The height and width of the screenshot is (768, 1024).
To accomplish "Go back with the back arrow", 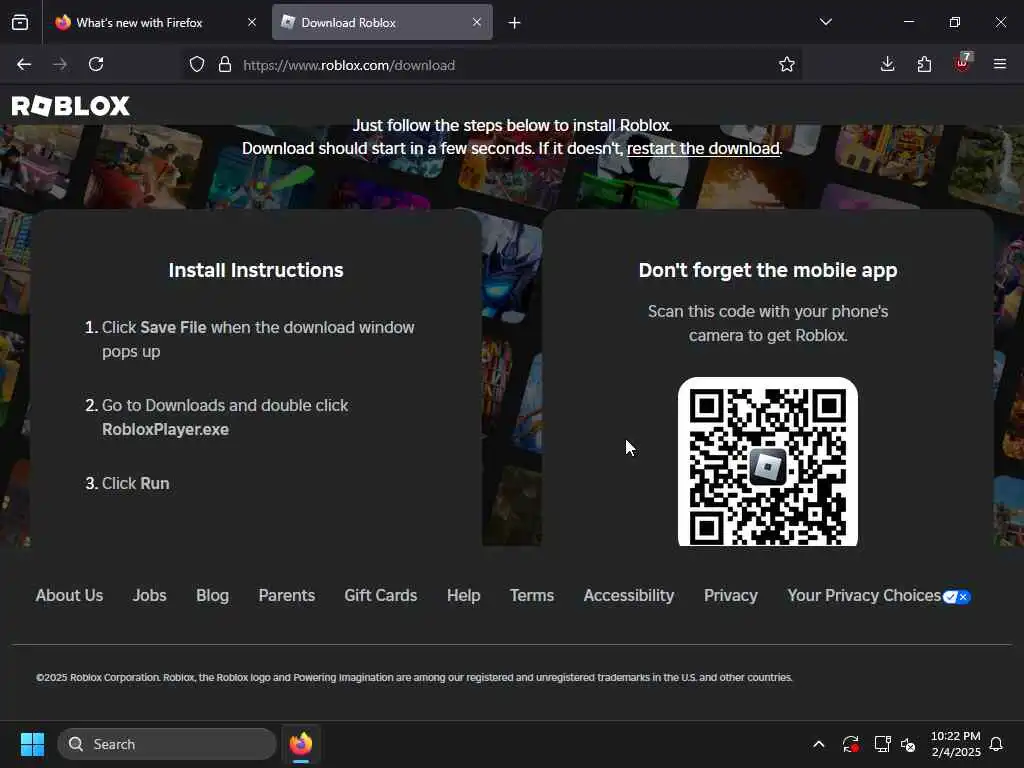I will 24,64.
